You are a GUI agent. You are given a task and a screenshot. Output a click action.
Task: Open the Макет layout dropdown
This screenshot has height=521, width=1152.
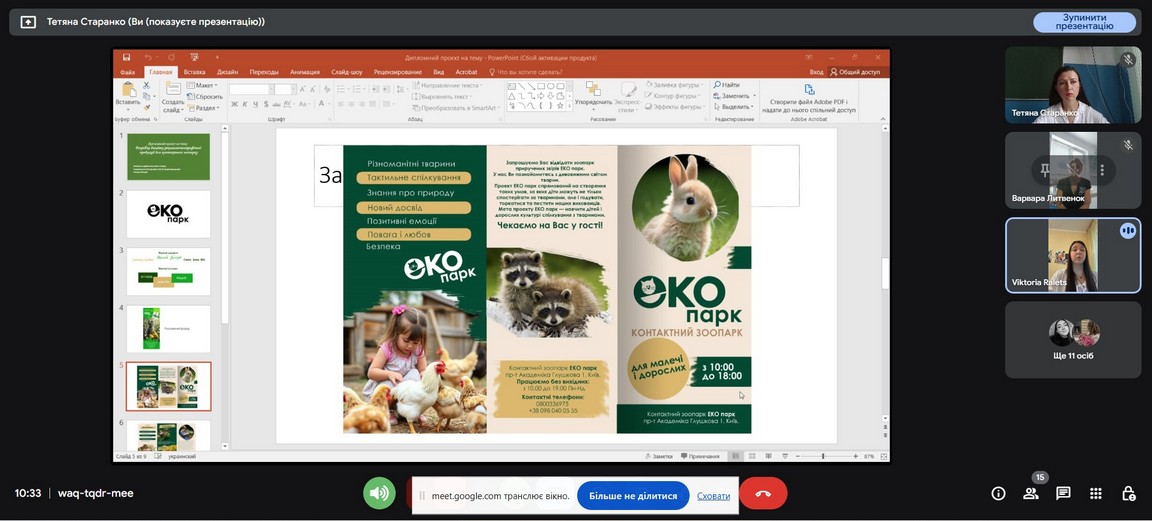pyautogui.click(x=202, y=85)
